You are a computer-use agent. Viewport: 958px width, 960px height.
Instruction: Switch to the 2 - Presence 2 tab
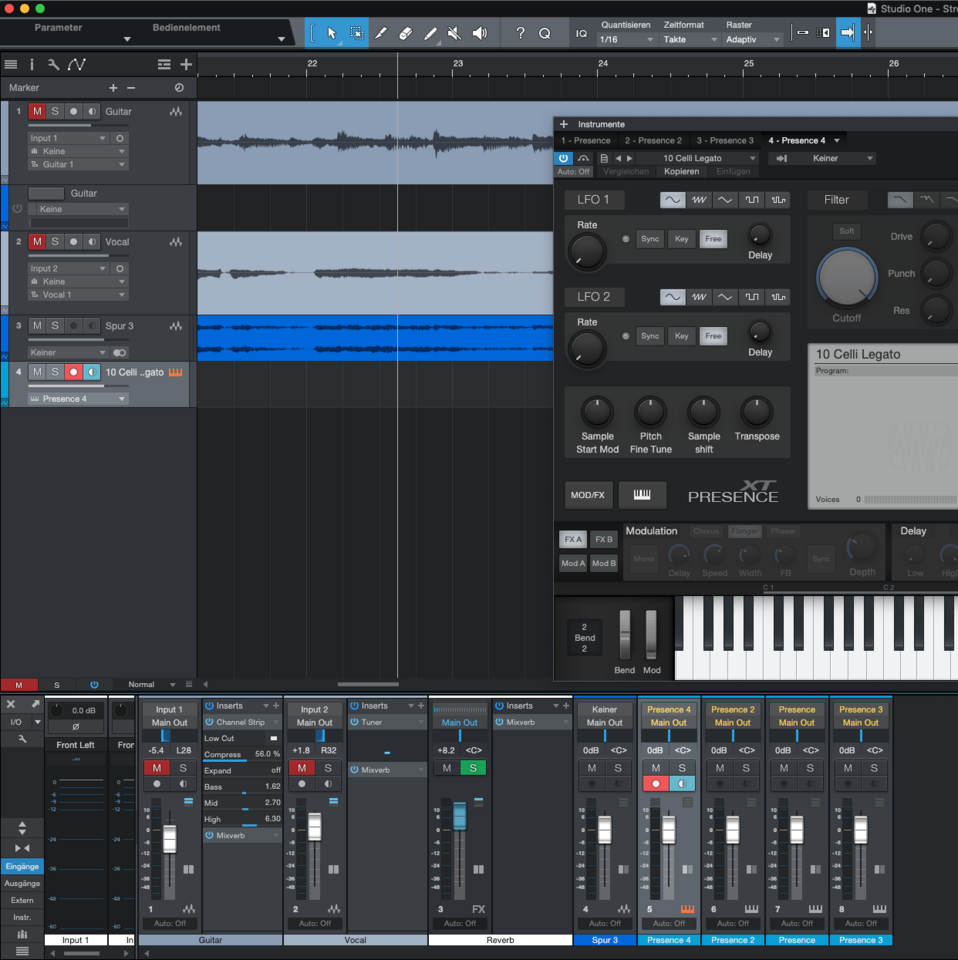653,141
